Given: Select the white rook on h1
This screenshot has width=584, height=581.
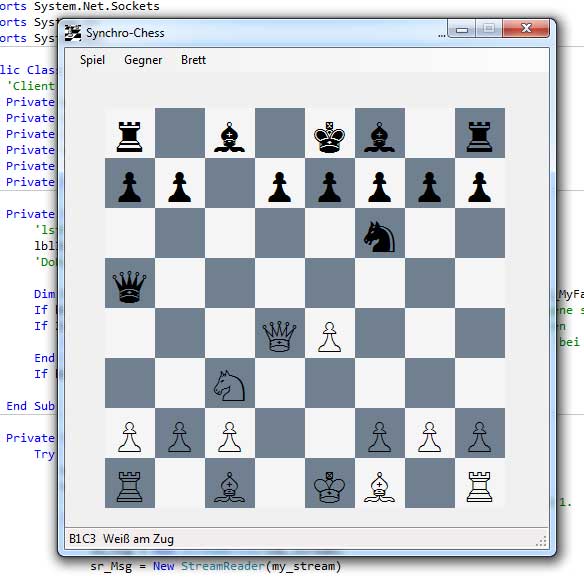Looking at the screenshot, I should 480,486.
